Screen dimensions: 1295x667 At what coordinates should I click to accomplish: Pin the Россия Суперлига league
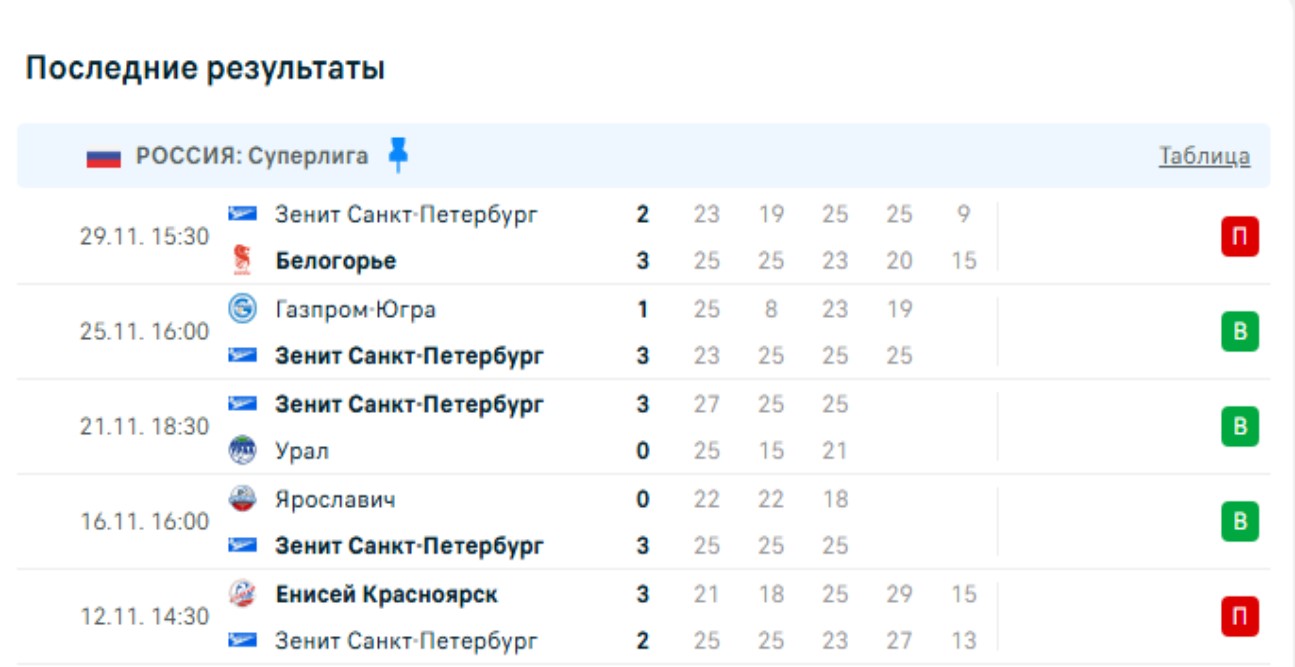coord(398,155)
